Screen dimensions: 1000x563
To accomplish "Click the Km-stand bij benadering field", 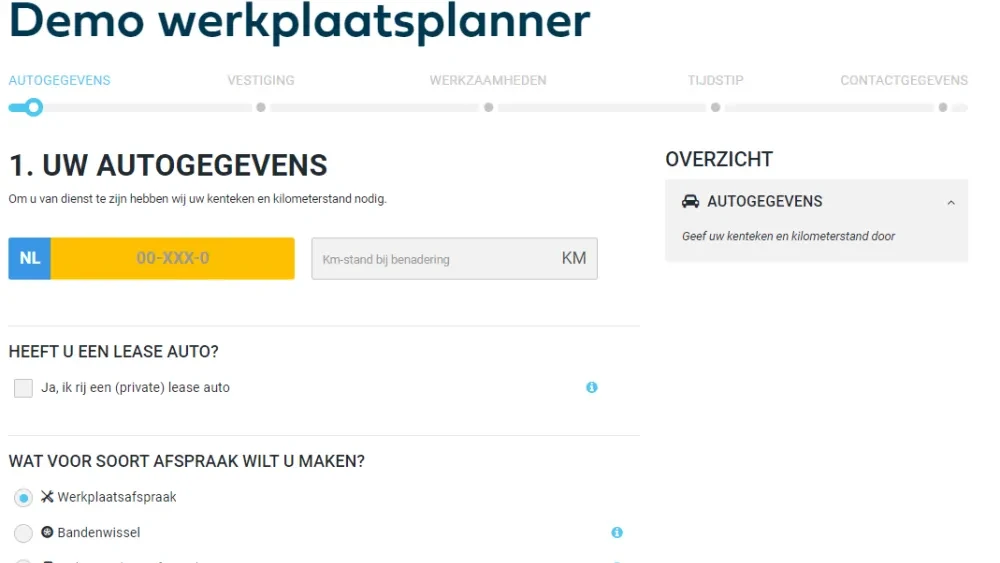I will pos(435,259).
